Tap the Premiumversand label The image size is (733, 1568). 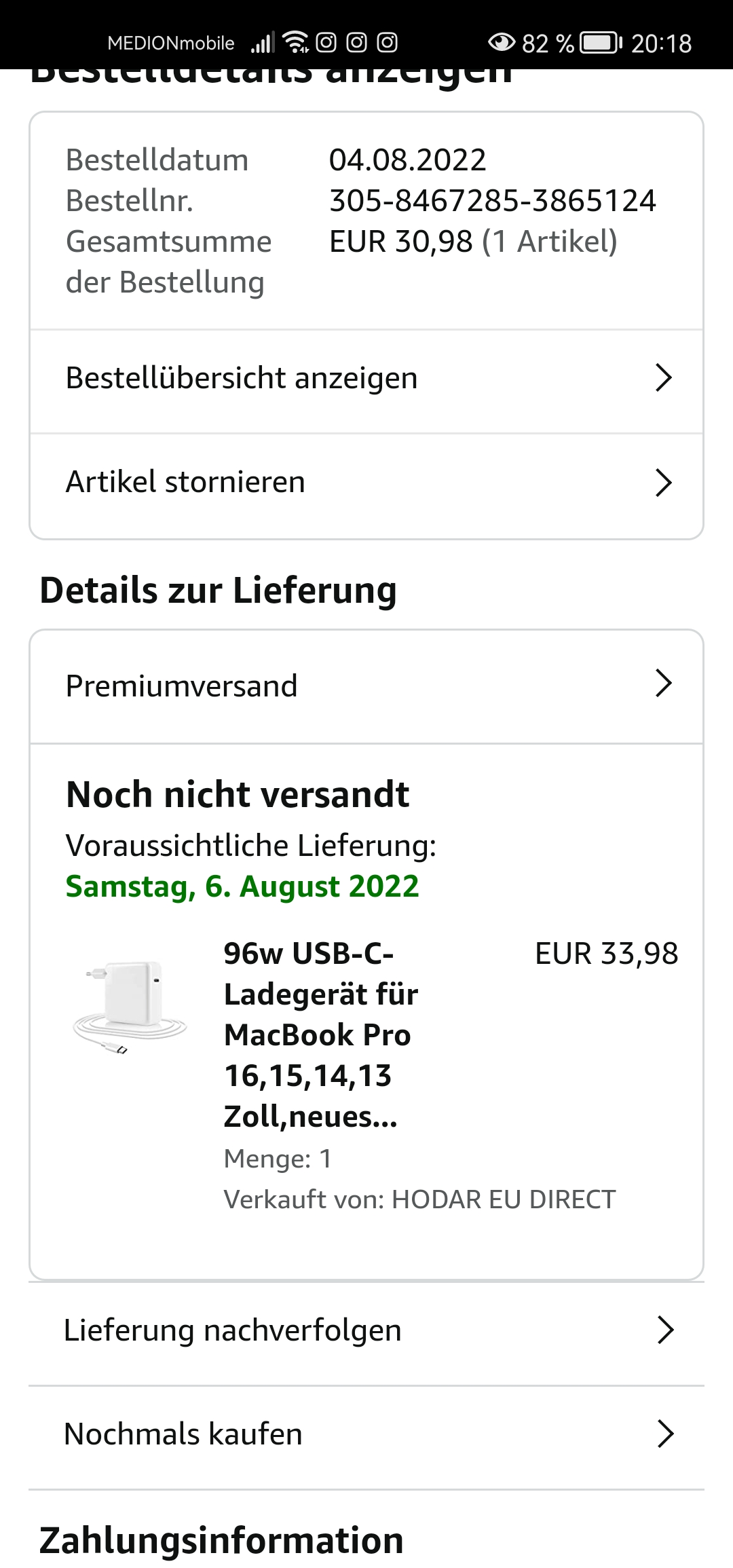(x=181, y=686)
